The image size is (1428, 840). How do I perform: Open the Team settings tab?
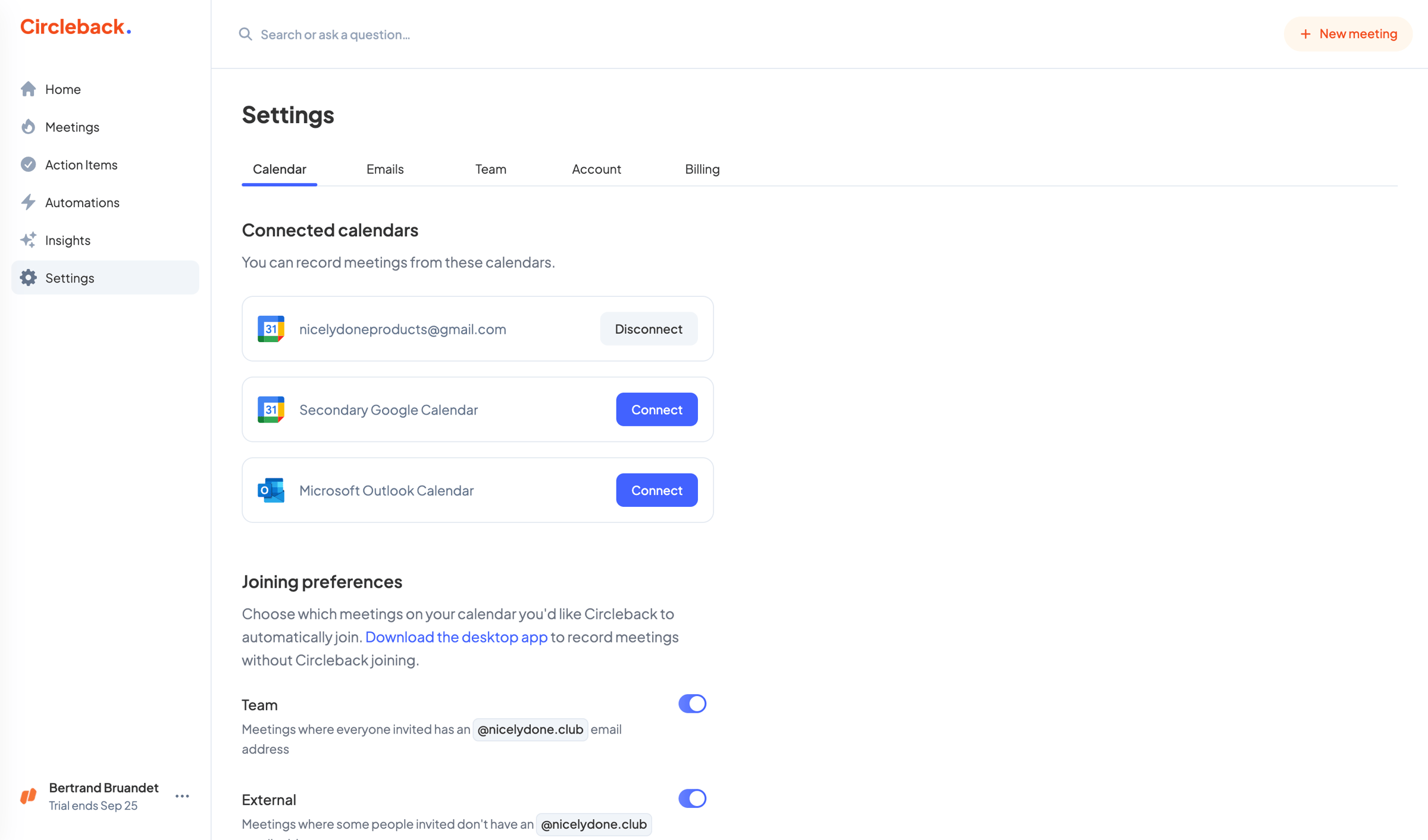(490, 169)
